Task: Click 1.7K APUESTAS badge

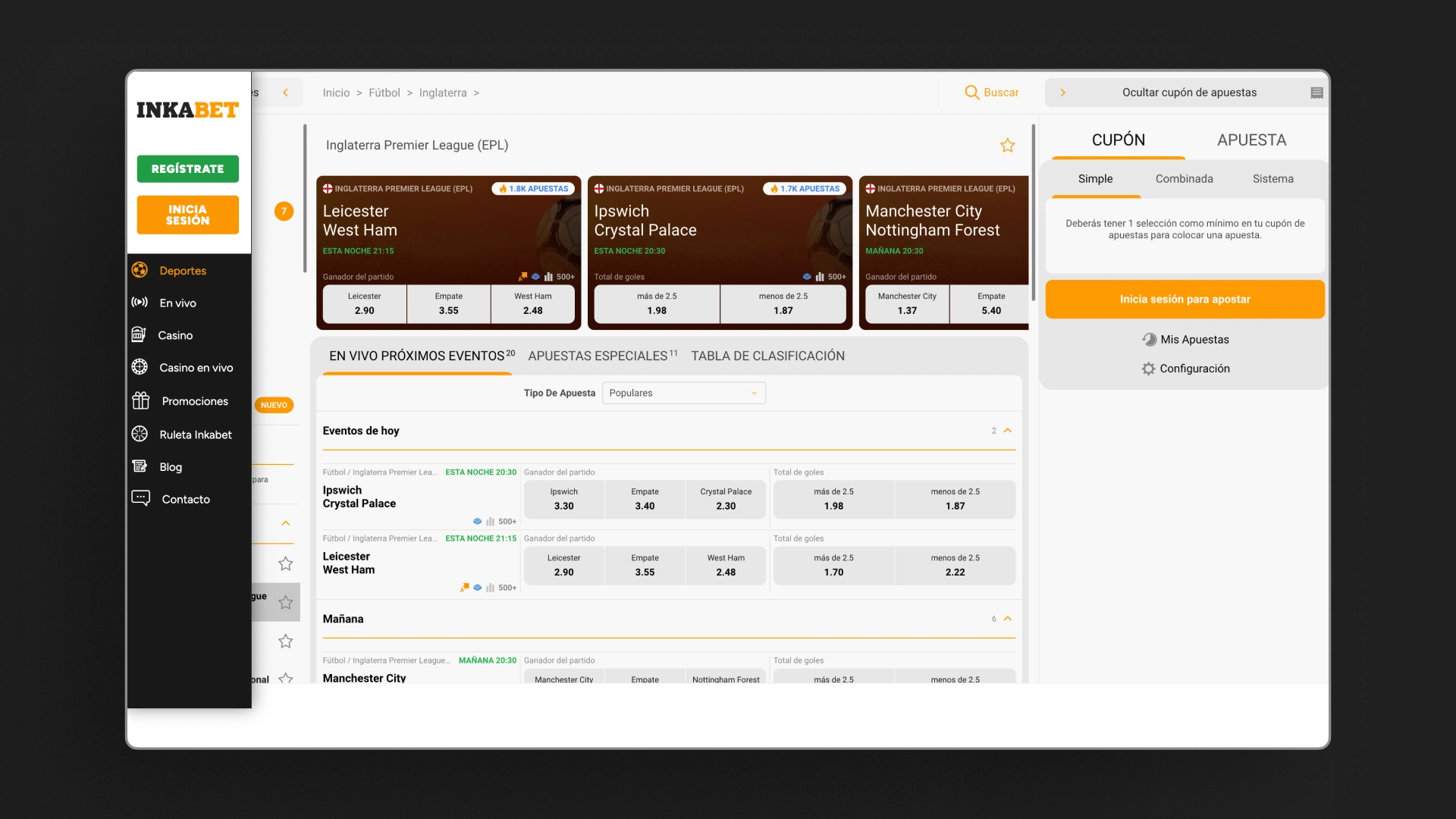Action: [x=805, y=189]
